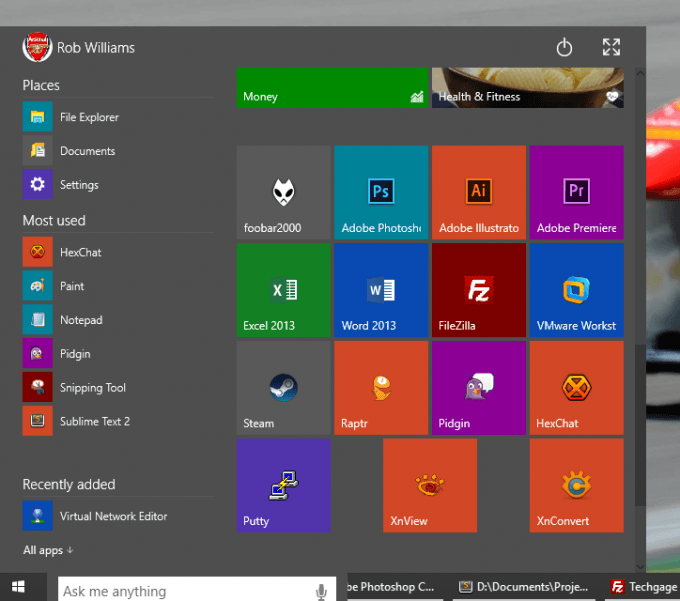This screenshot has height=601, width=680.
Task: Click the Rob Williams user avatar
Action: [37, 47]
